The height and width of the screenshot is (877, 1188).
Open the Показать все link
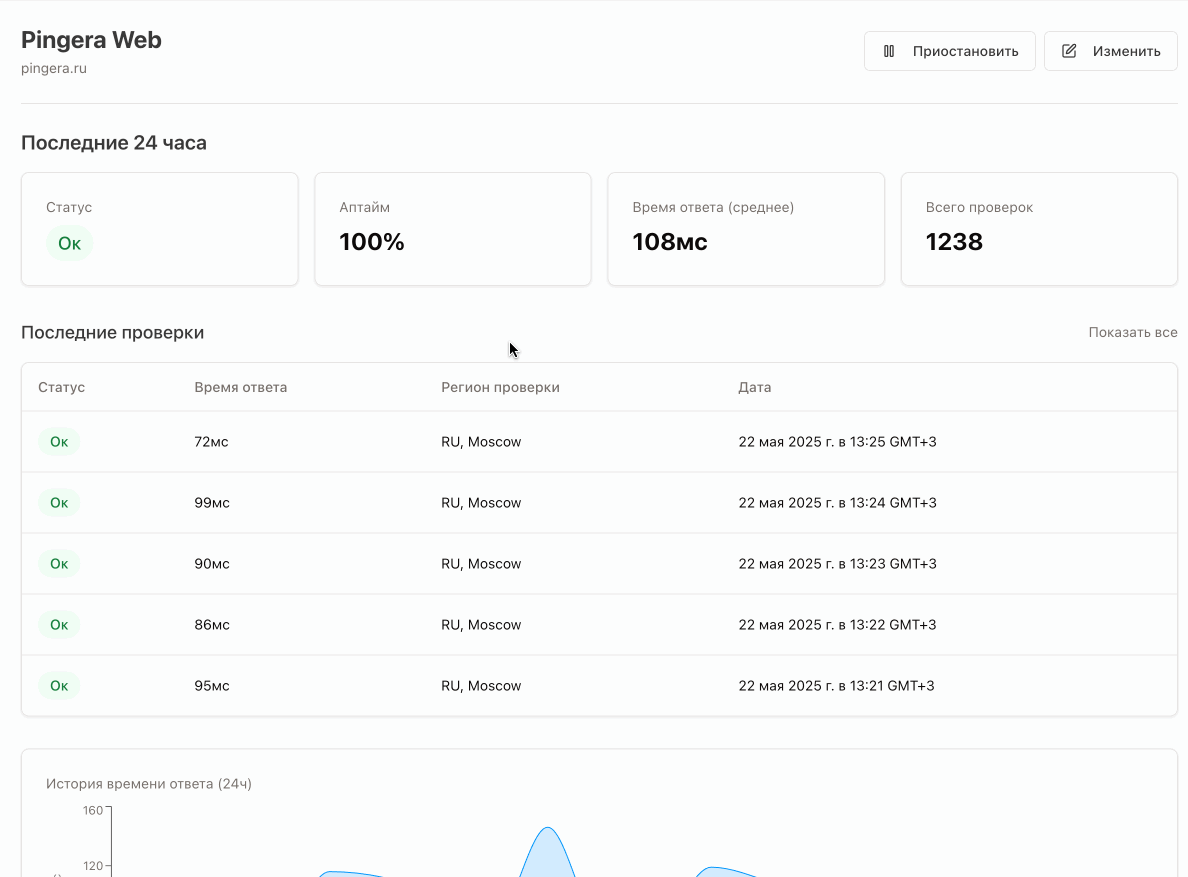[x=1133, y=332]
